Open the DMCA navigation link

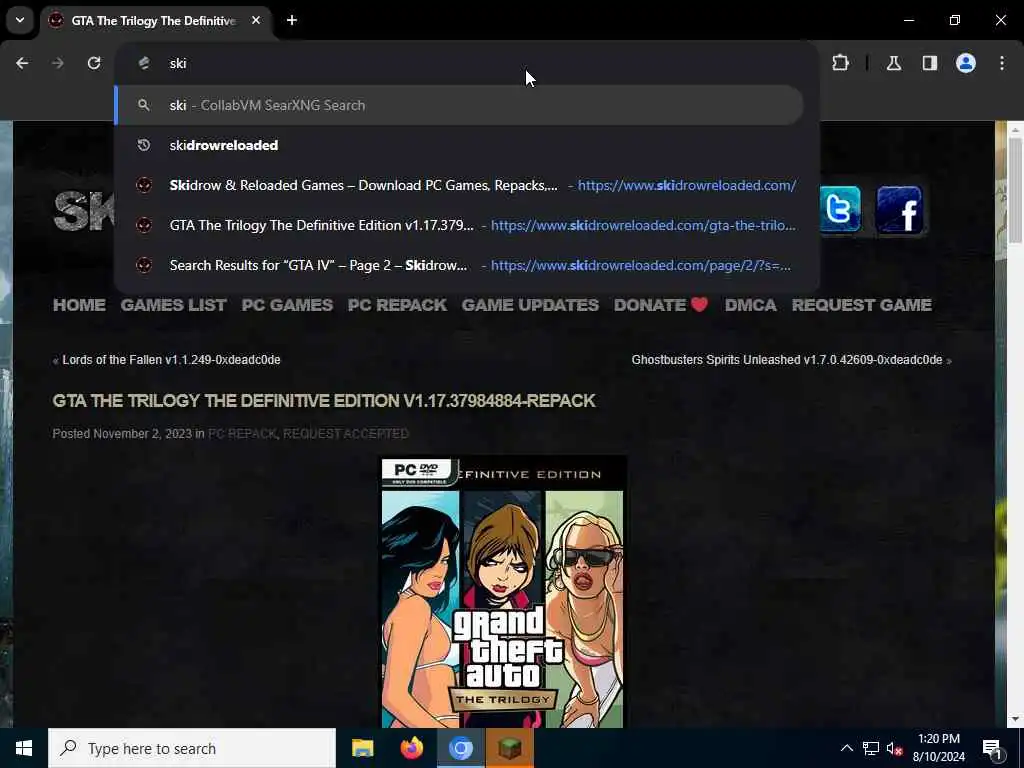750,305
